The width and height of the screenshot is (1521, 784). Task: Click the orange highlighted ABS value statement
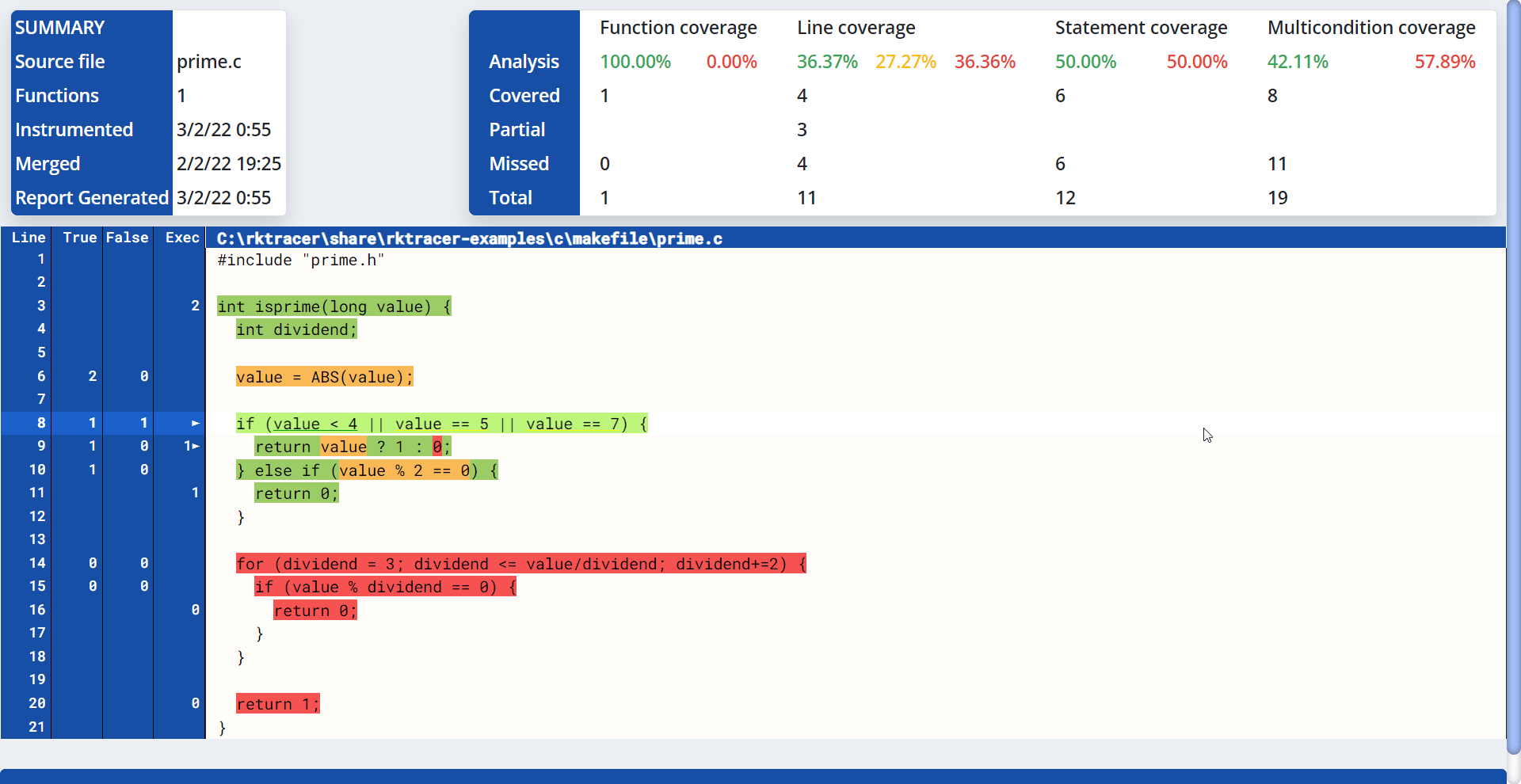pyautogui.click(x=324, y=377)
